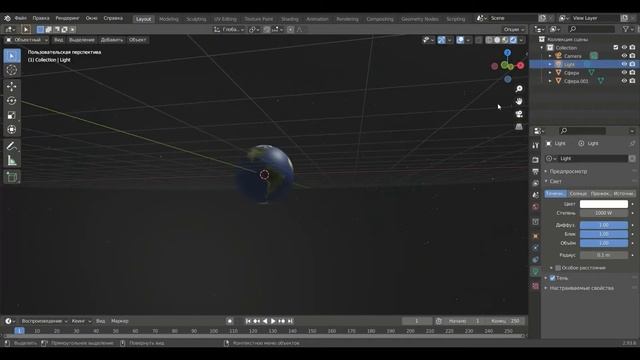Select the Select Box tool
Viewport: 640px width, 360px height.
tap(12, 56)
